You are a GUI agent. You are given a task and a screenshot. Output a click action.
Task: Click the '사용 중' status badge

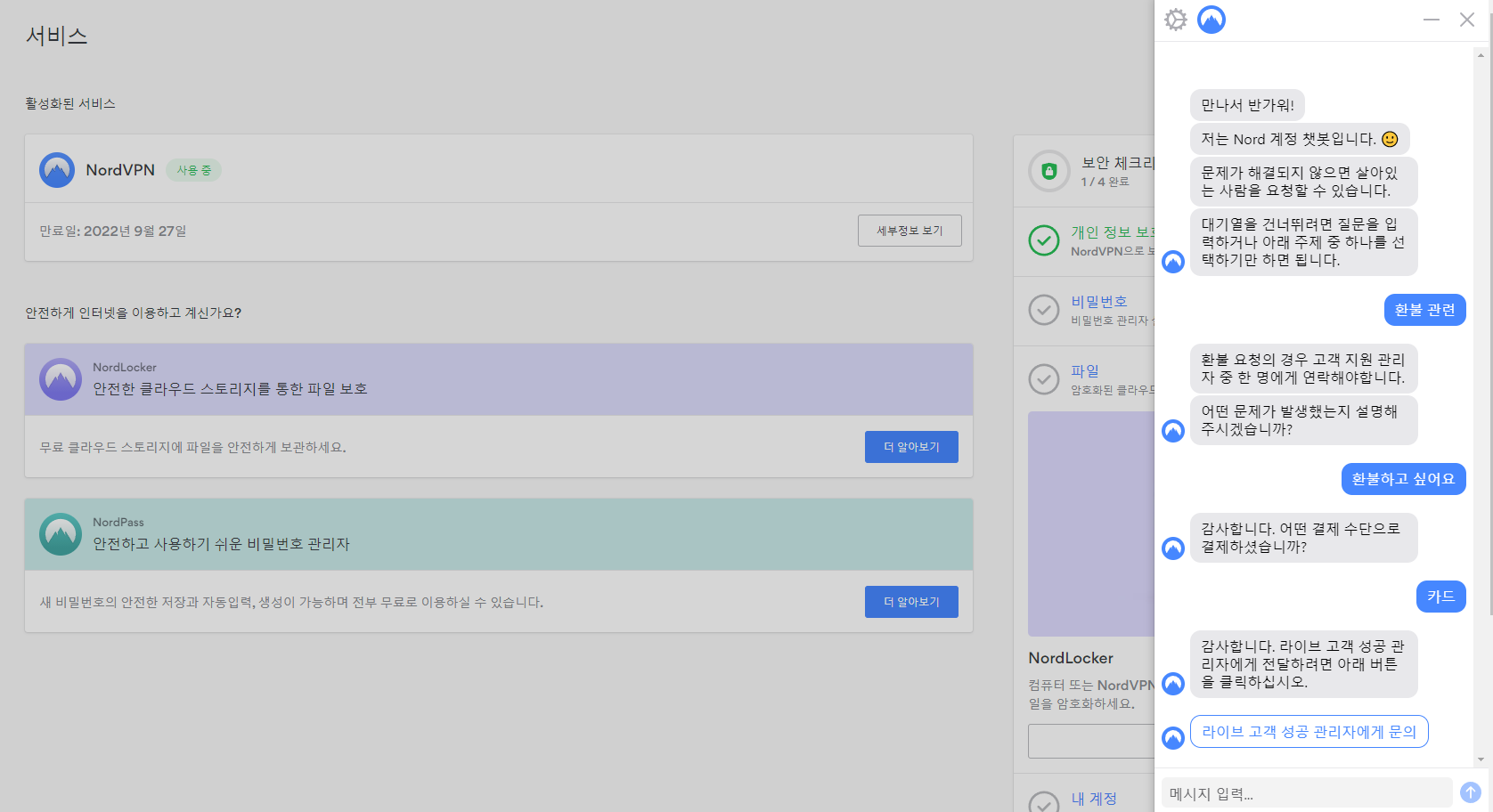[x=193, y=170]
